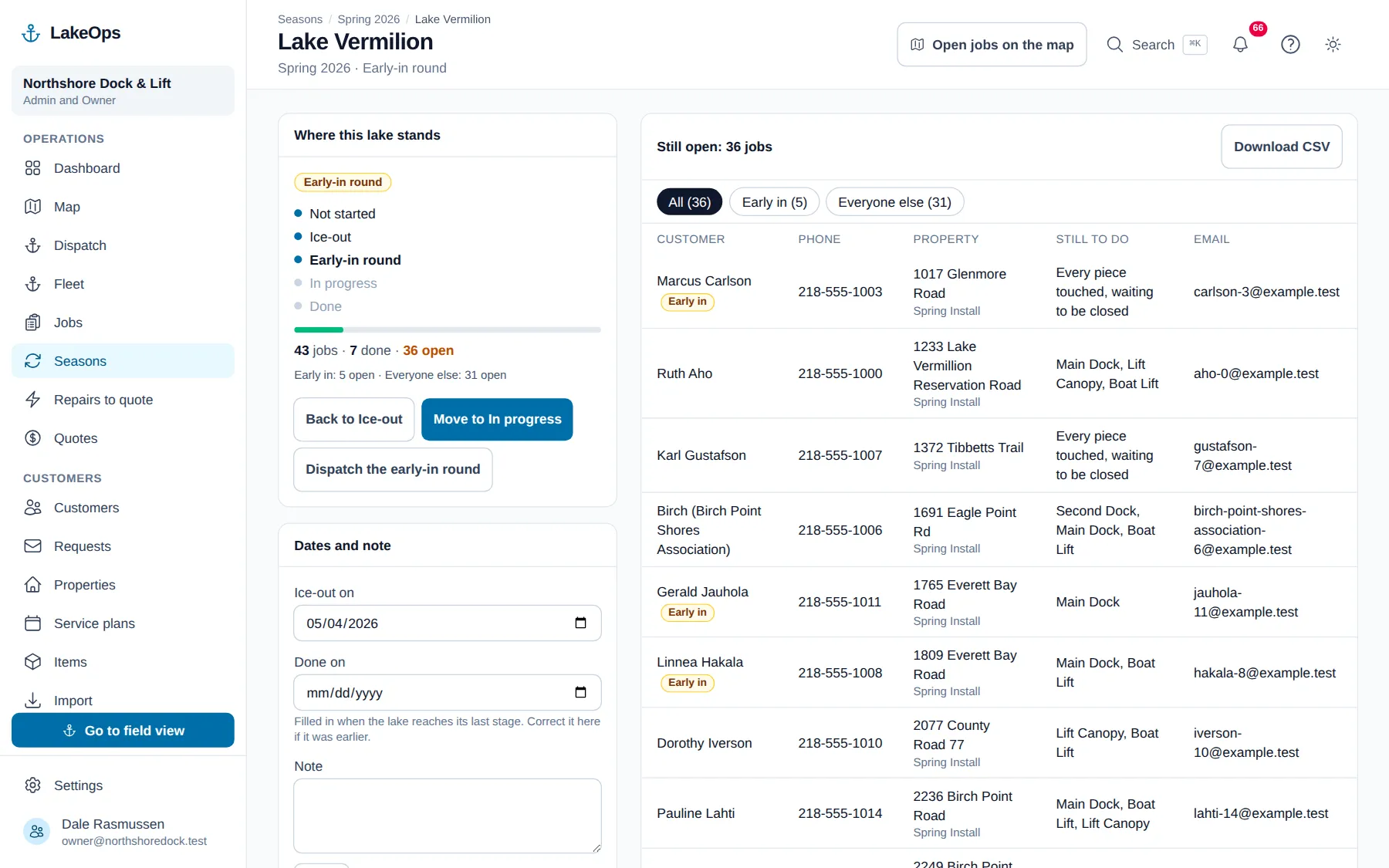Open the help question-mark icon
The height and width of the screenshot is (868, 1389).
point(1290,45)
